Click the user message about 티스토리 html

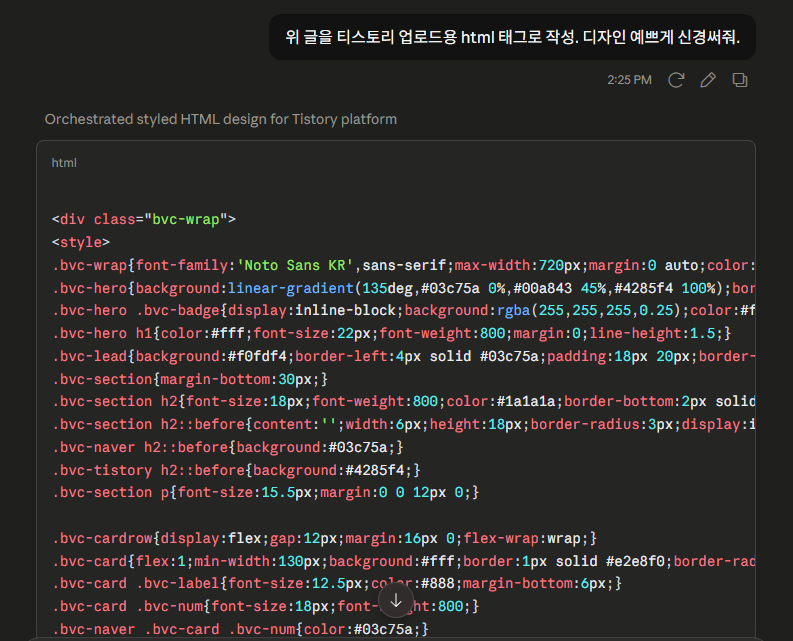[512, 37]
